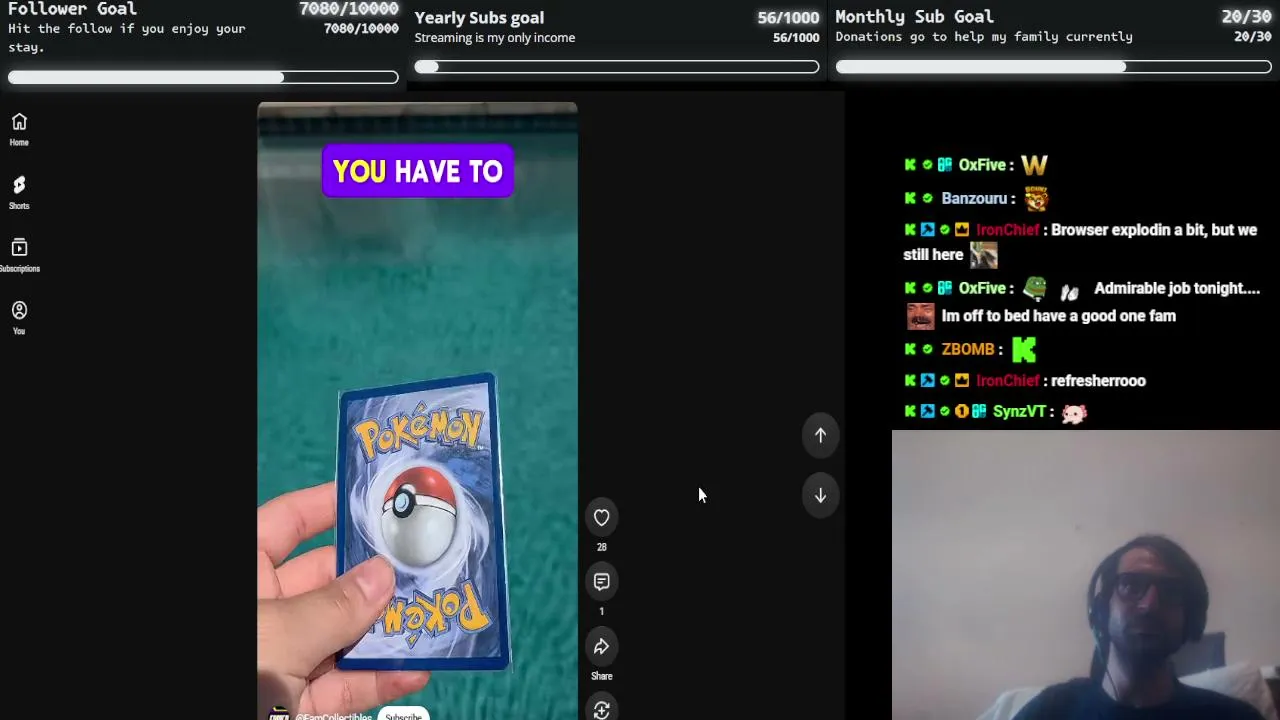Click the green Kick badge beside ZBOMB
This screenshot has width=1280, height=720.
pyautogui.click(x=910, y=349)
